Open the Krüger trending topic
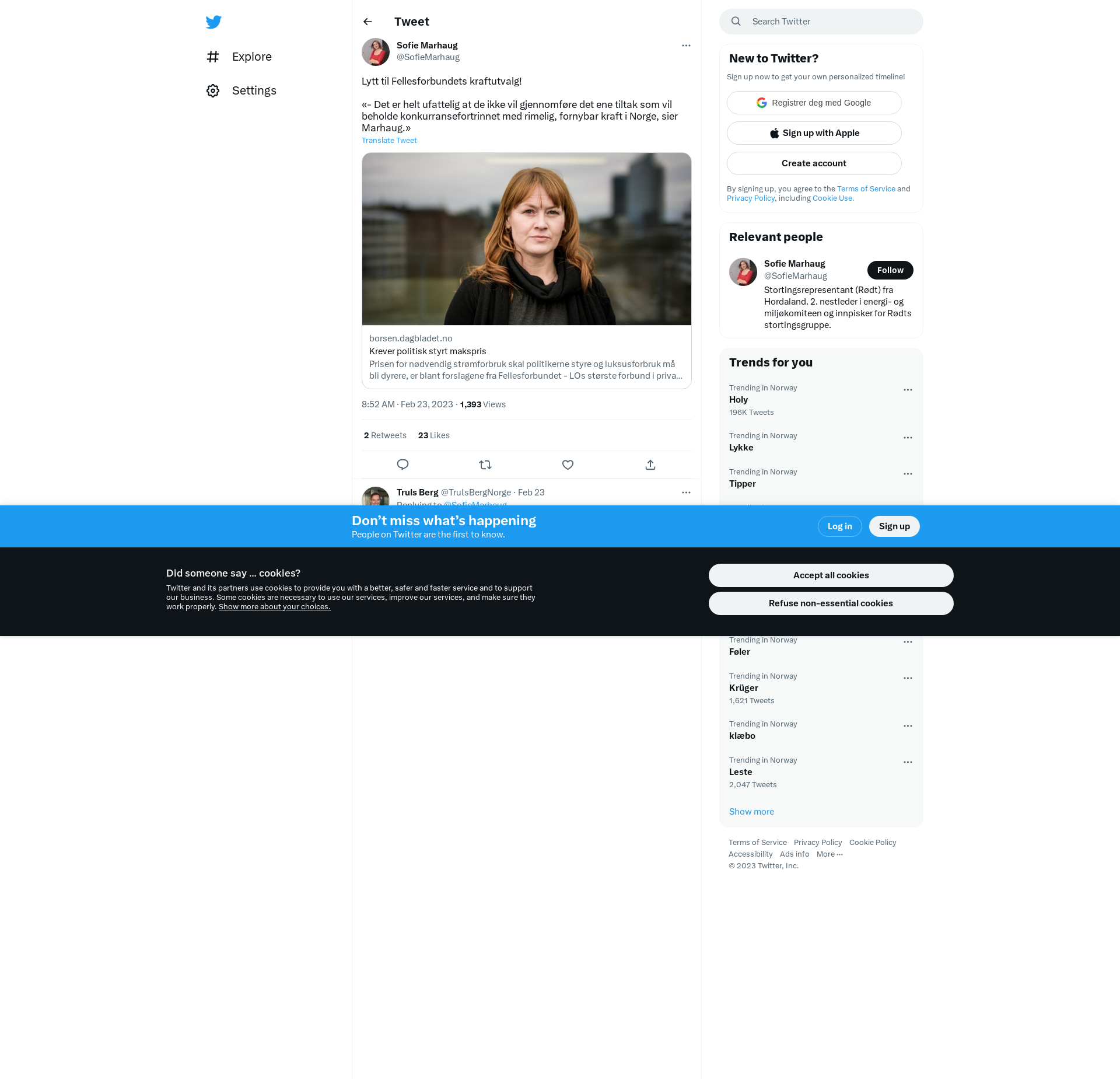 coord(744,688)
